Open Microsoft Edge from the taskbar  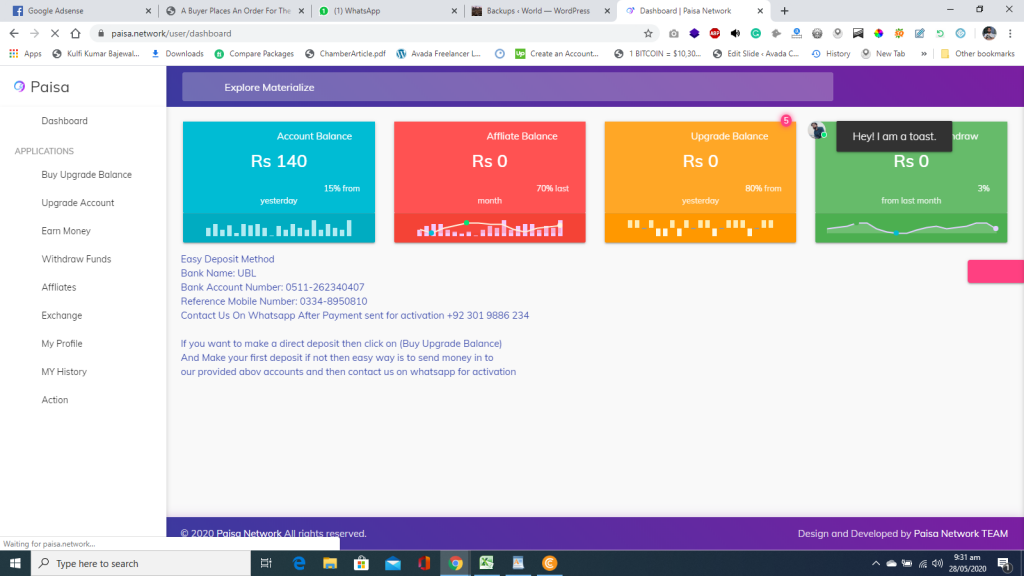coord(298,563)
